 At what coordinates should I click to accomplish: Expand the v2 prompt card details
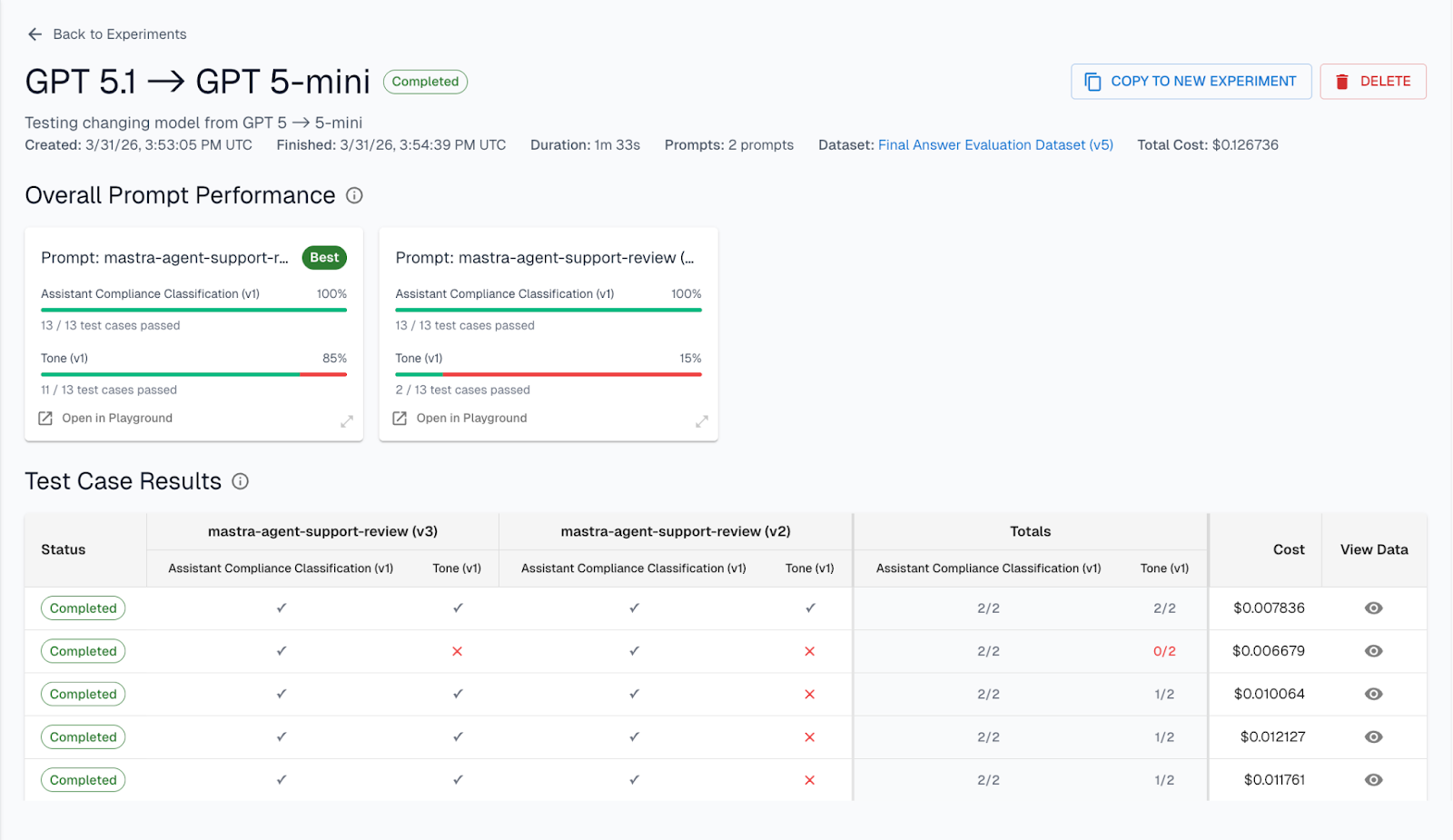tap(700, 421)
